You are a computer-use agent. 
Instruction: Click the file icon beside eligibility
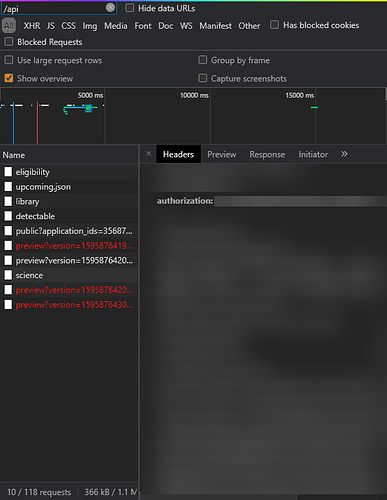(8, 172)
